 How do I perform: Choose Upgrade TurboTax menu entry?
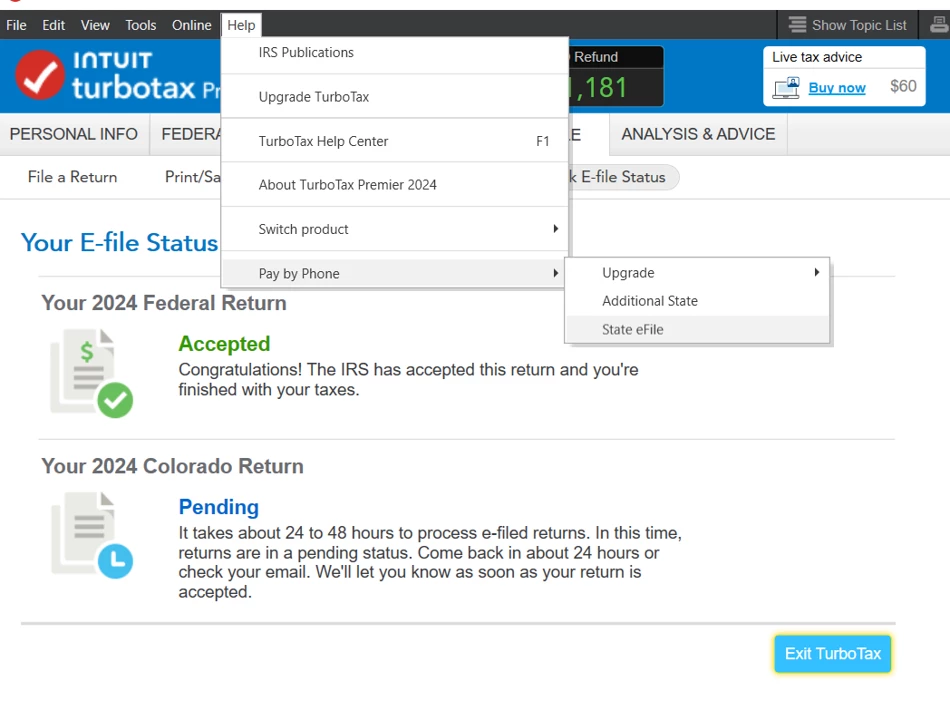click(395, 97)
